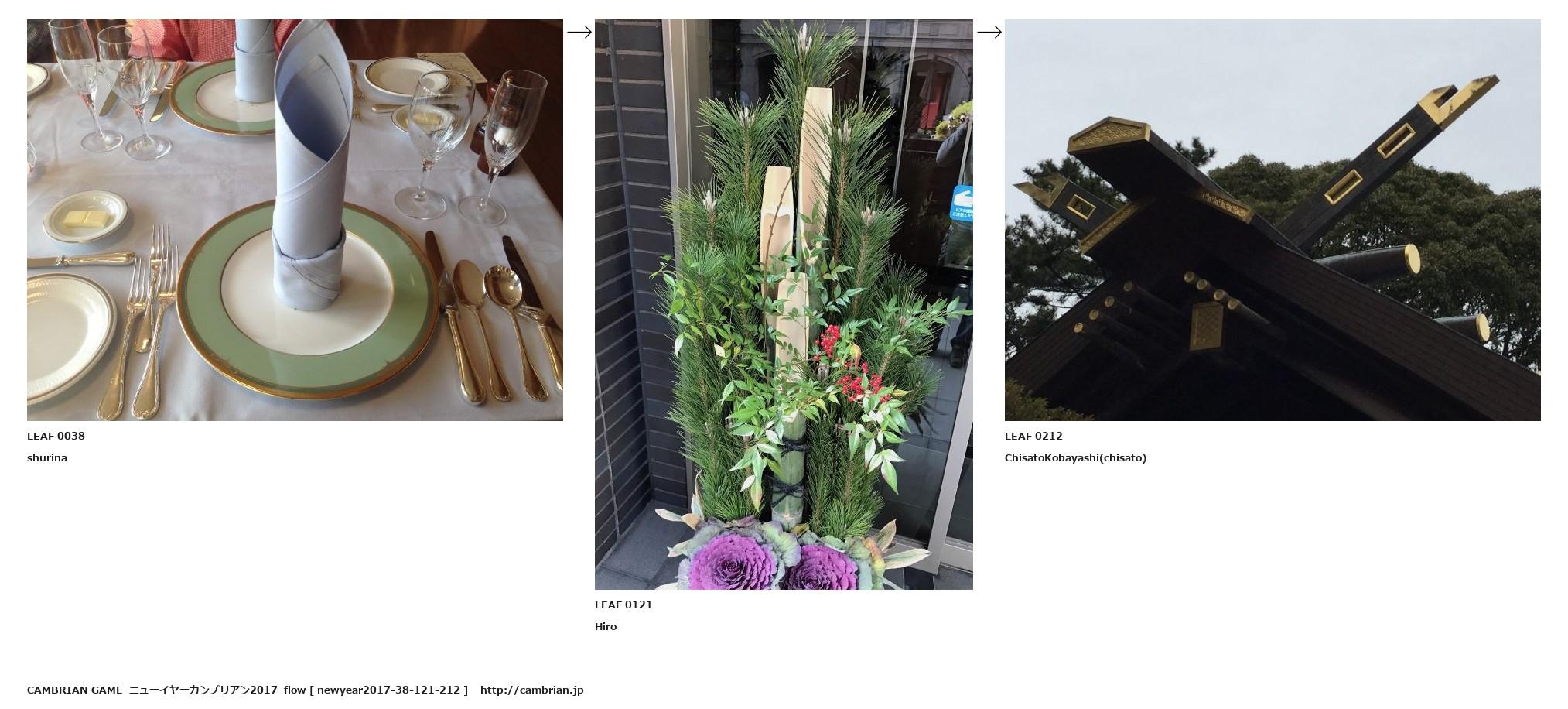Open the http://cambrian.jp link
The image size is (1568, 709).
tap(531, 690)
